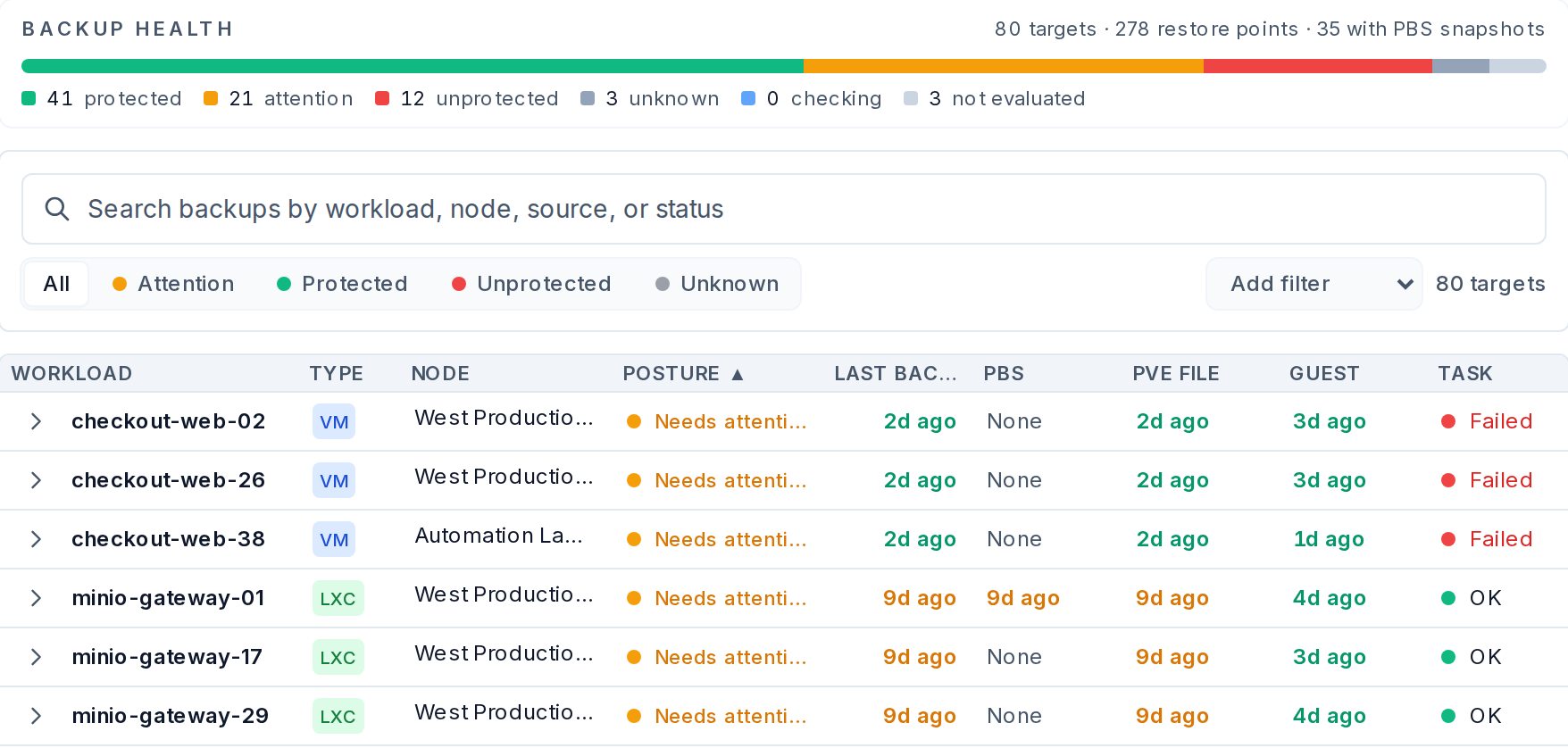Click the VM badge in checkout-web-26 row
This screenshot has height=748, width=1568.
point(334,480)
